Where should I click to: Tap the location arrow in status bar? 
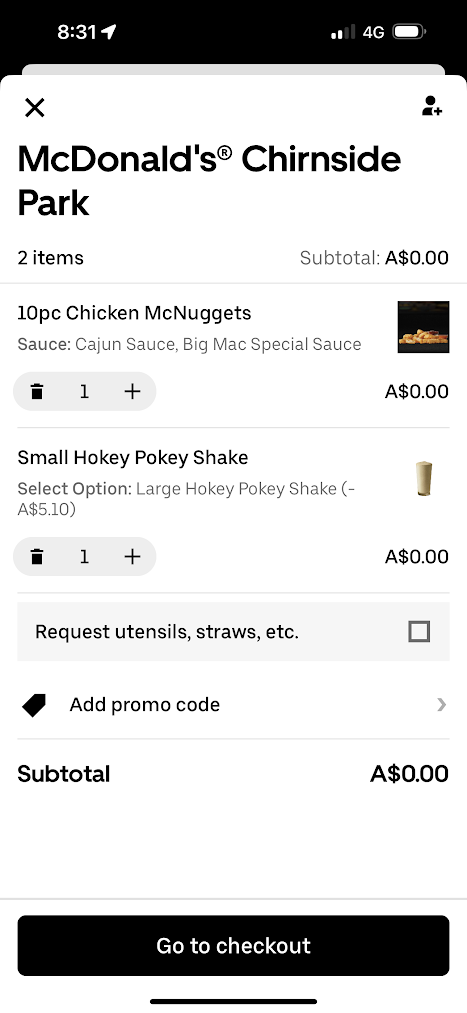point(109,32)
